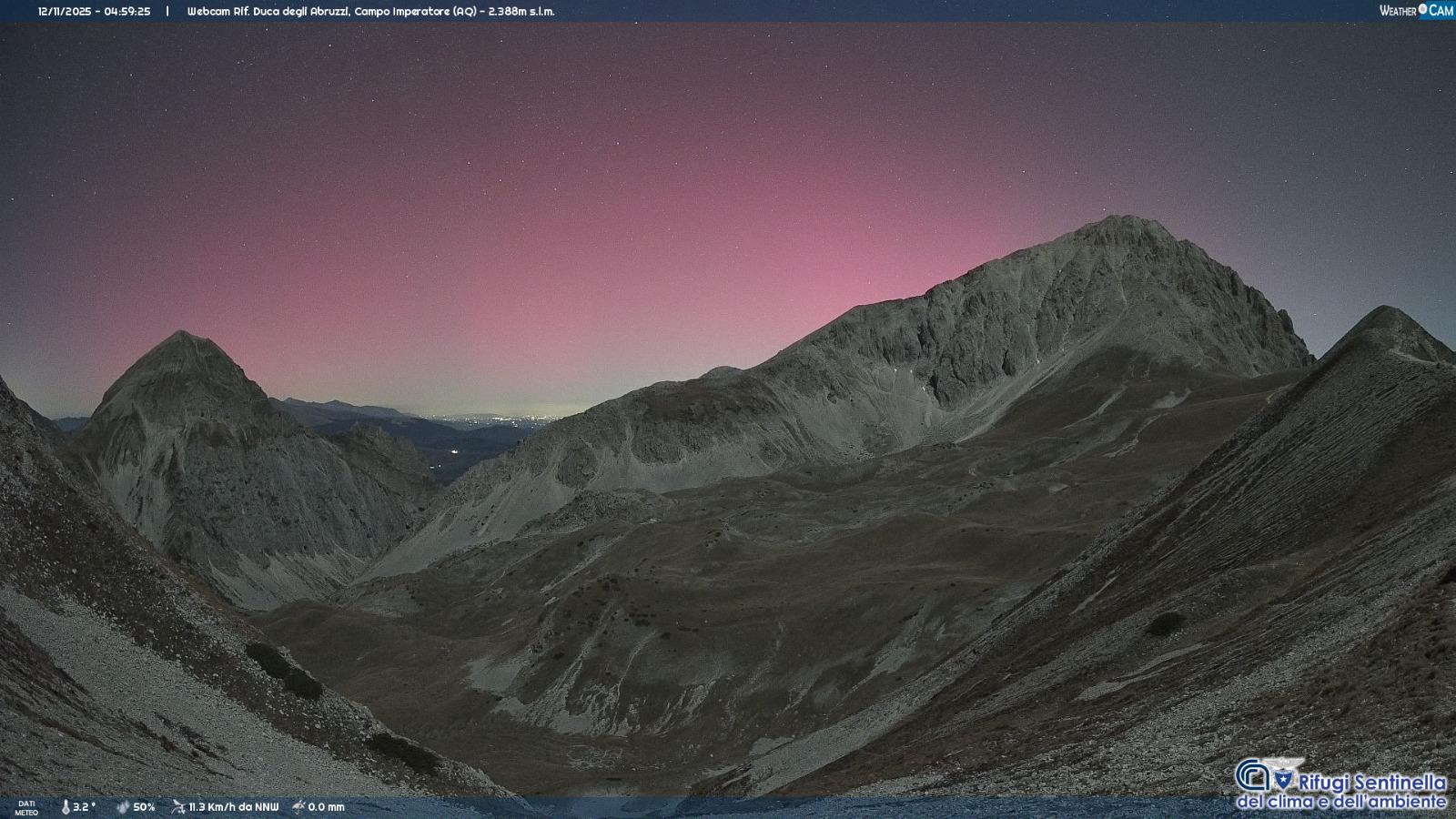Click the 2.388m s.l.m. altitude text

point(518,12)
